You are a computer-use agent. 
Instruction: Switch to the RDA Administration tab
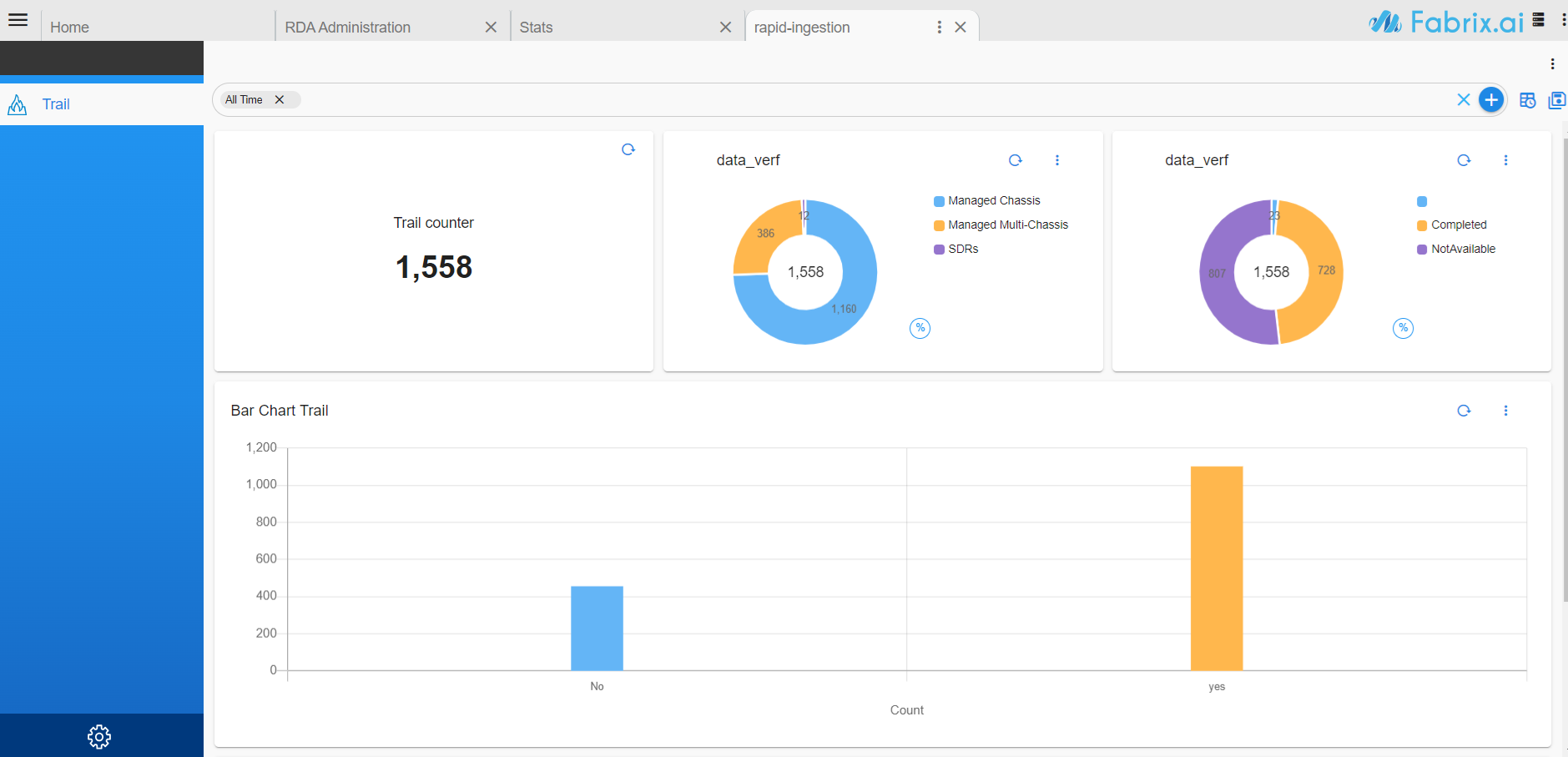pos(347,27)
